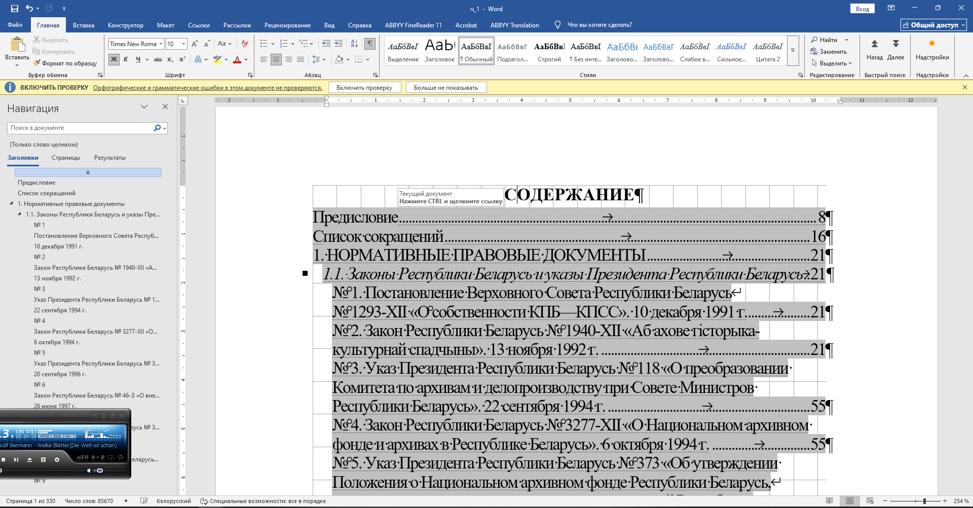
Task: Toggle show paragraph marks (¶)
Action: click(370, 43)
